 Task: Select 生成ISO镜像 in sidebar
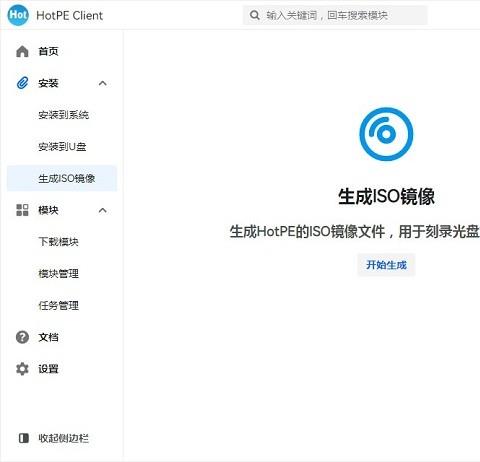pyautogui.click(x=62, y=178)
